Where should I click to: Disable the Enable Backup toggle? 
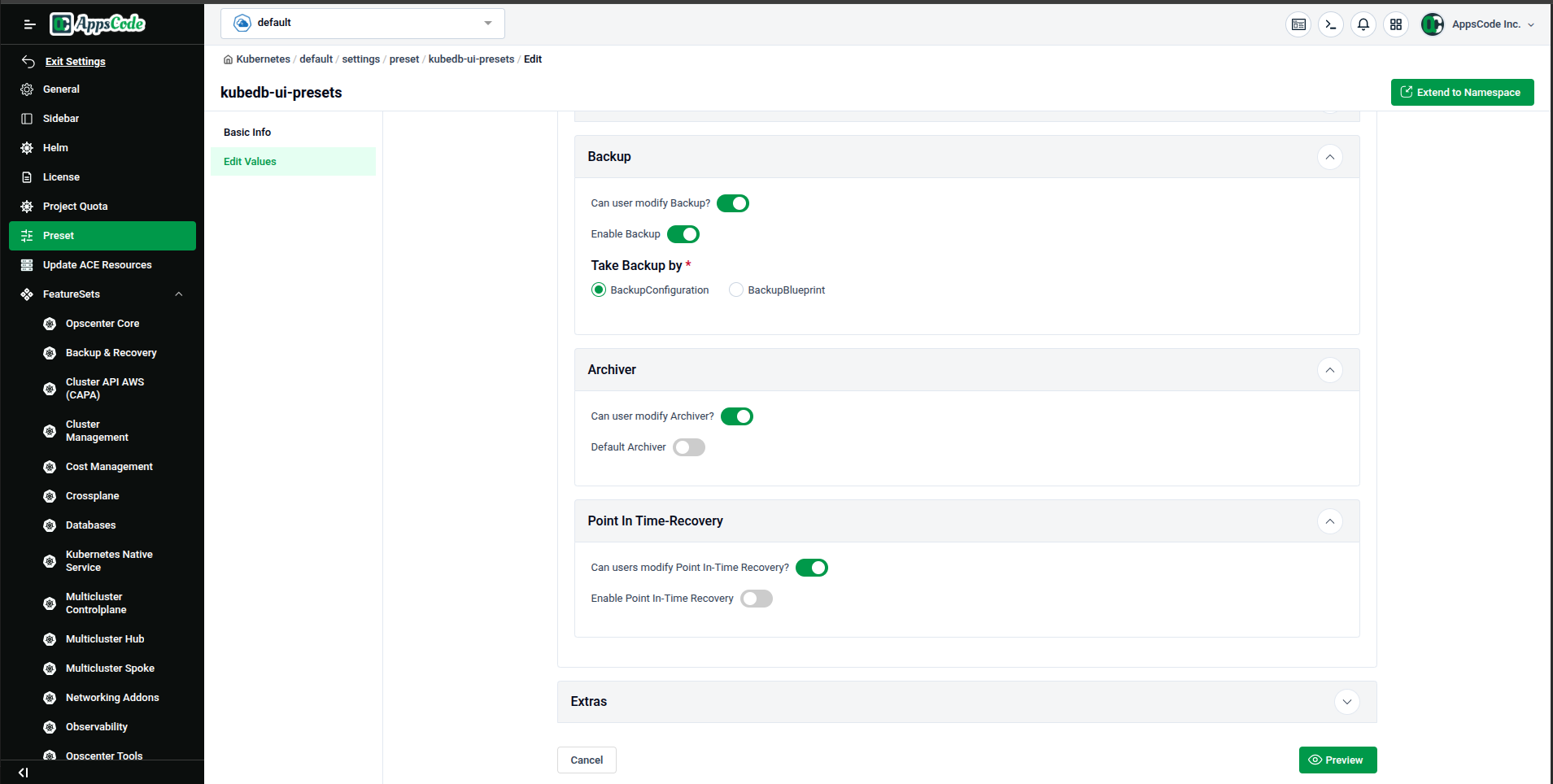[683, 234]
